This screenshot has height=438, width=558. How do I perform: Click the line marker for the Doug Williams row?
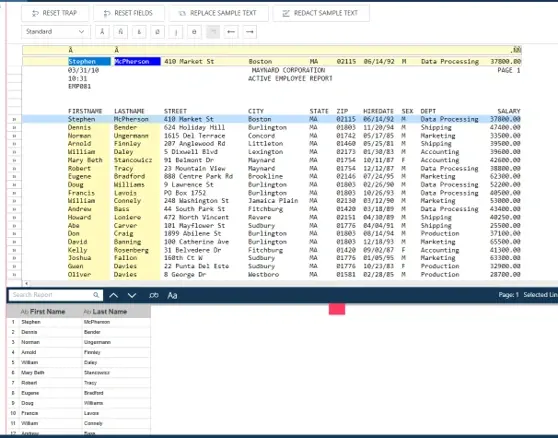(14, 185)
